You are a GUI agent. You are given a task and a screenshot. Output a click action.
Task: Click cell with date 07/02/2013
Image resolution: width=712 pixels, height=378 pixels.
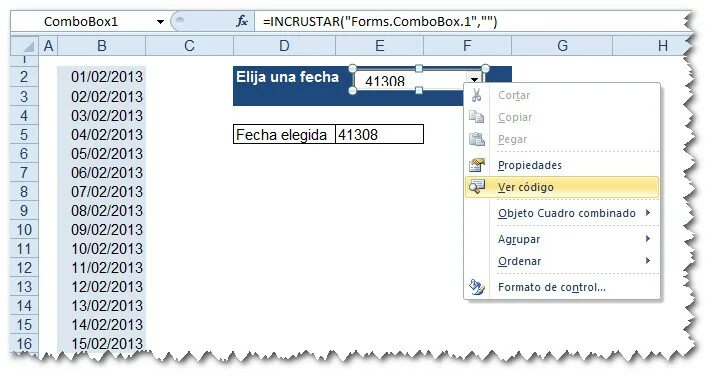tap(102, 191)
